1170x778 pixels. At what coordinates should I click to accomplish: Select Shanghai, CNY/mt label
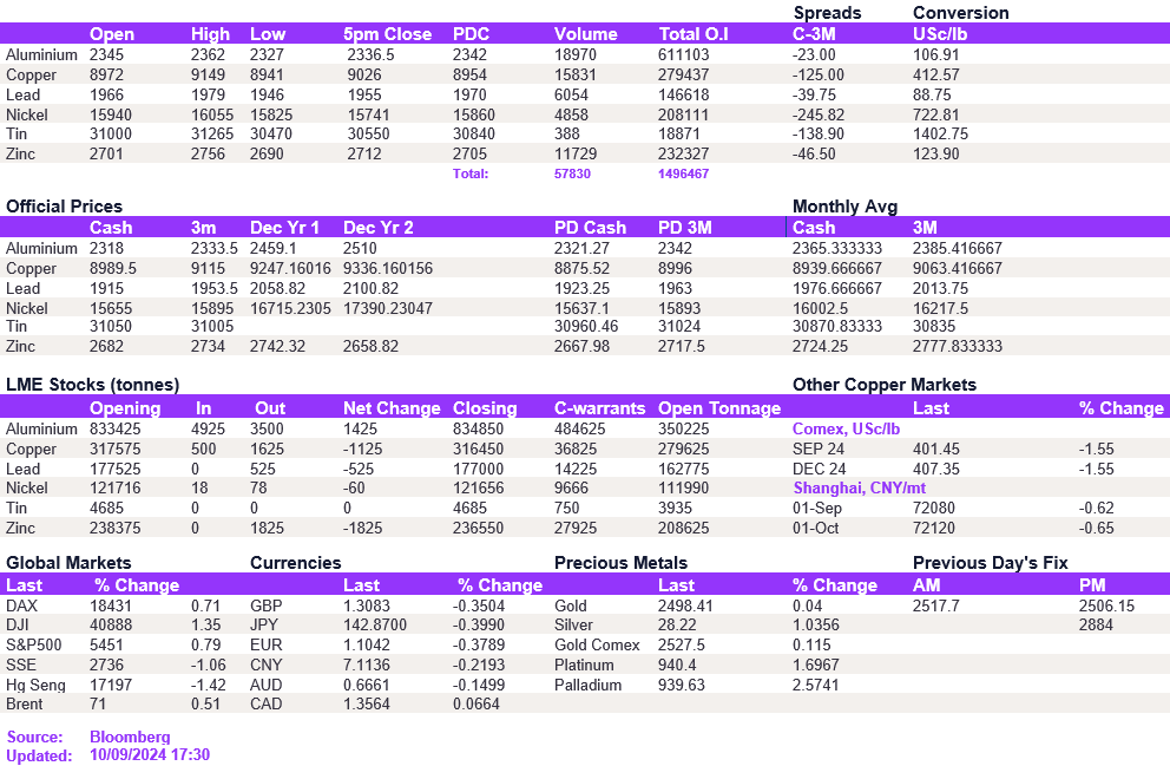pyautogui.click(x=860, y=489)
